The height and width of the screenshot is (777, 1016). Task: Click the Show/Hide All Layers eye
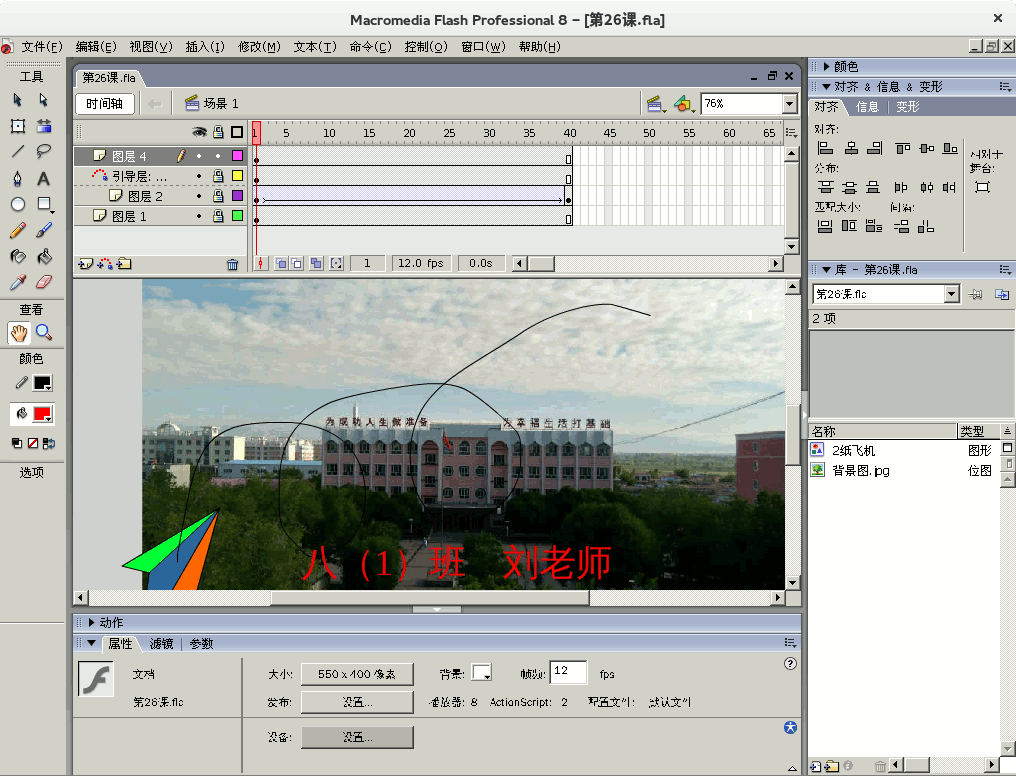[200, 132]
